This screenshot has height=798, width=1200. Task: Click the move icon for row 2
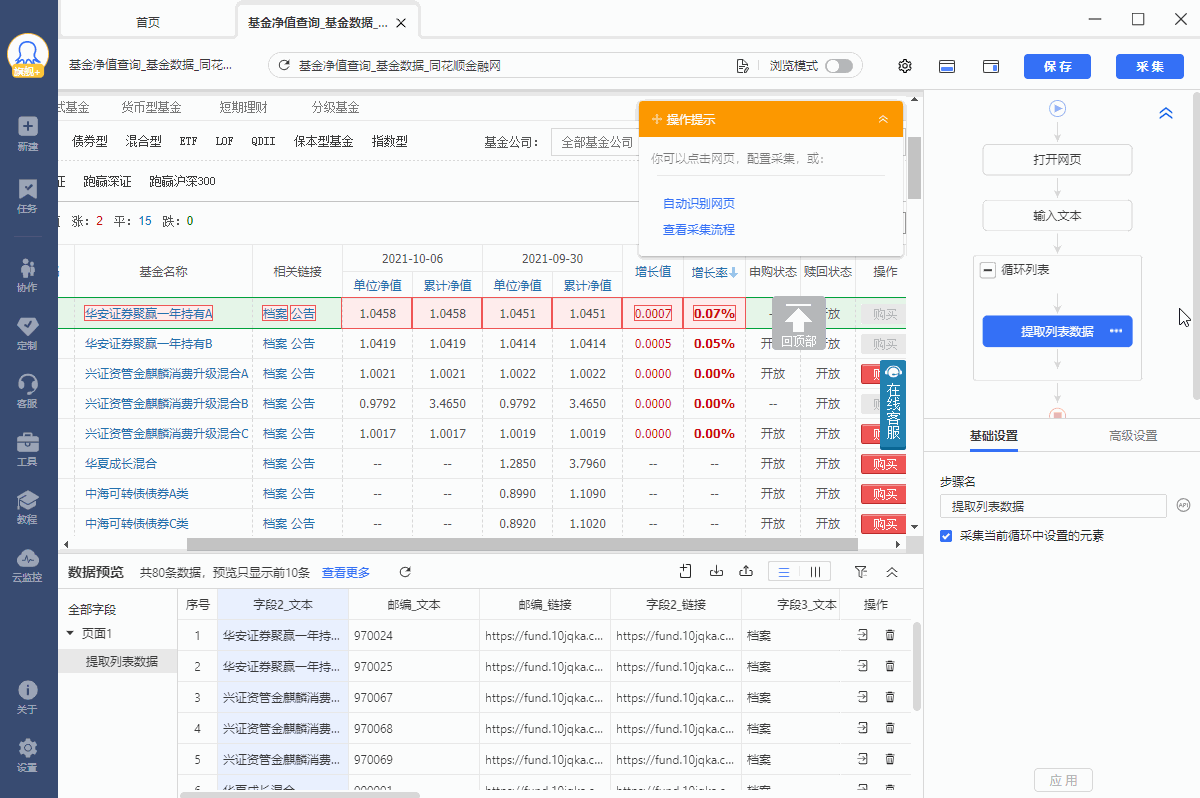[862, 666]
